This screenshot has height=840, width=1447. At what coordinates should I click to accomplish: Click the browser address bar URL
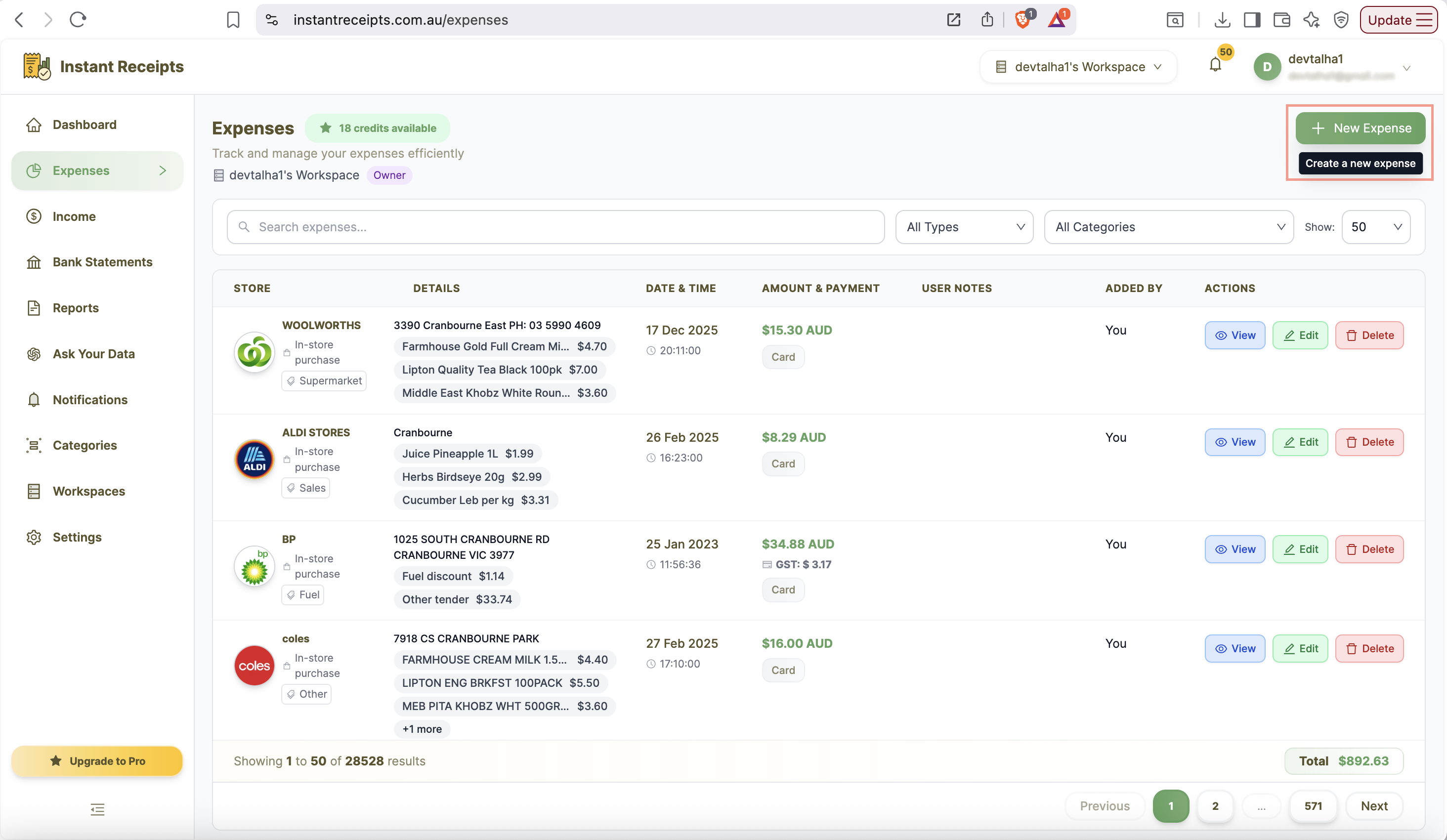400,20
